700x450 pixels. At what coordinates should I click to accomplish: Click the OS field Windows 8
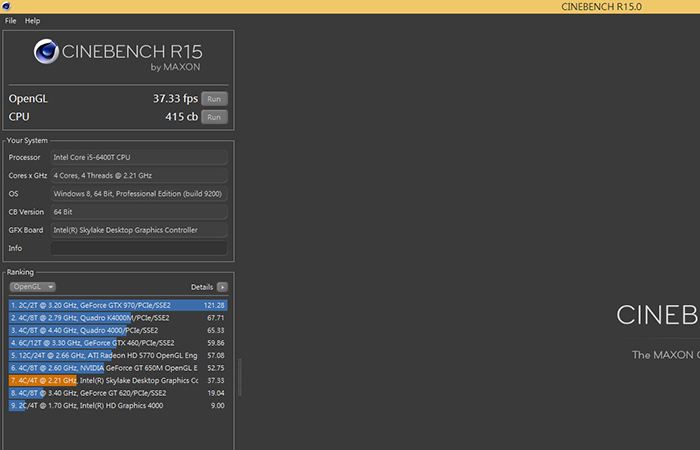(x=139, y=194)
